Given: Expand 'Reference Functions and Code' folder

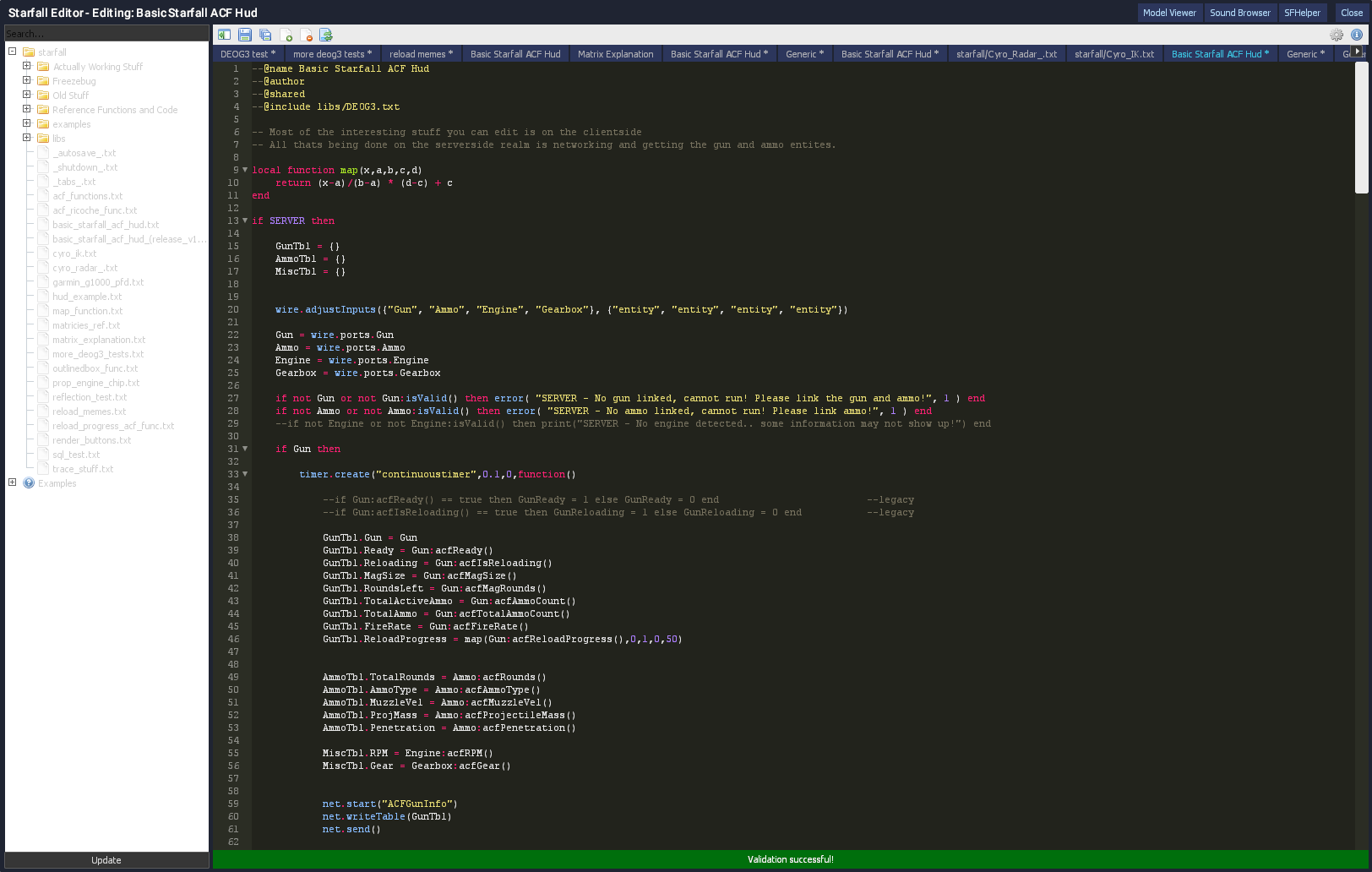Looking at the screenshot, I should 26,110.
